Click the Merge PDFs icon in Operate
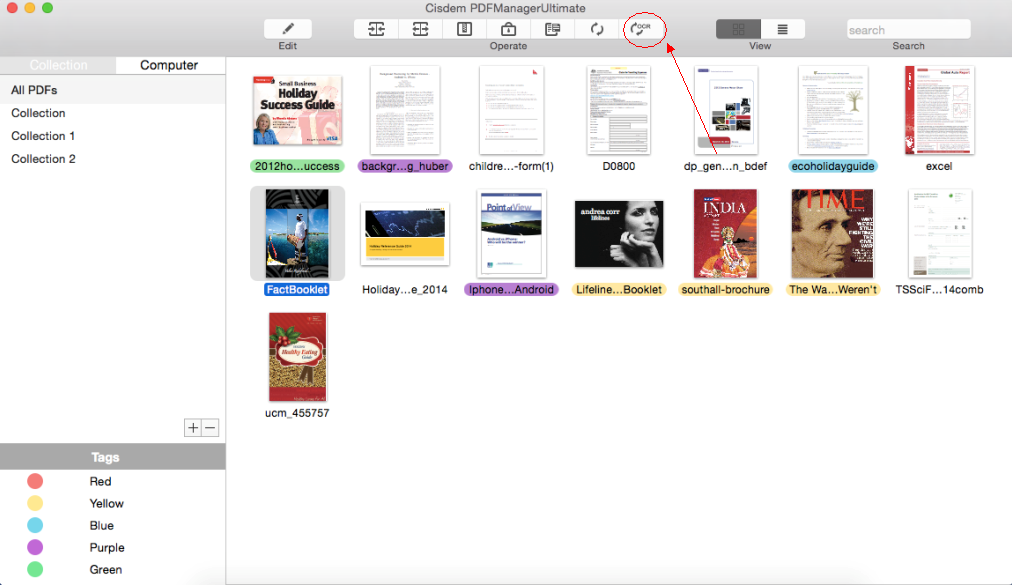 pos(376,29)
